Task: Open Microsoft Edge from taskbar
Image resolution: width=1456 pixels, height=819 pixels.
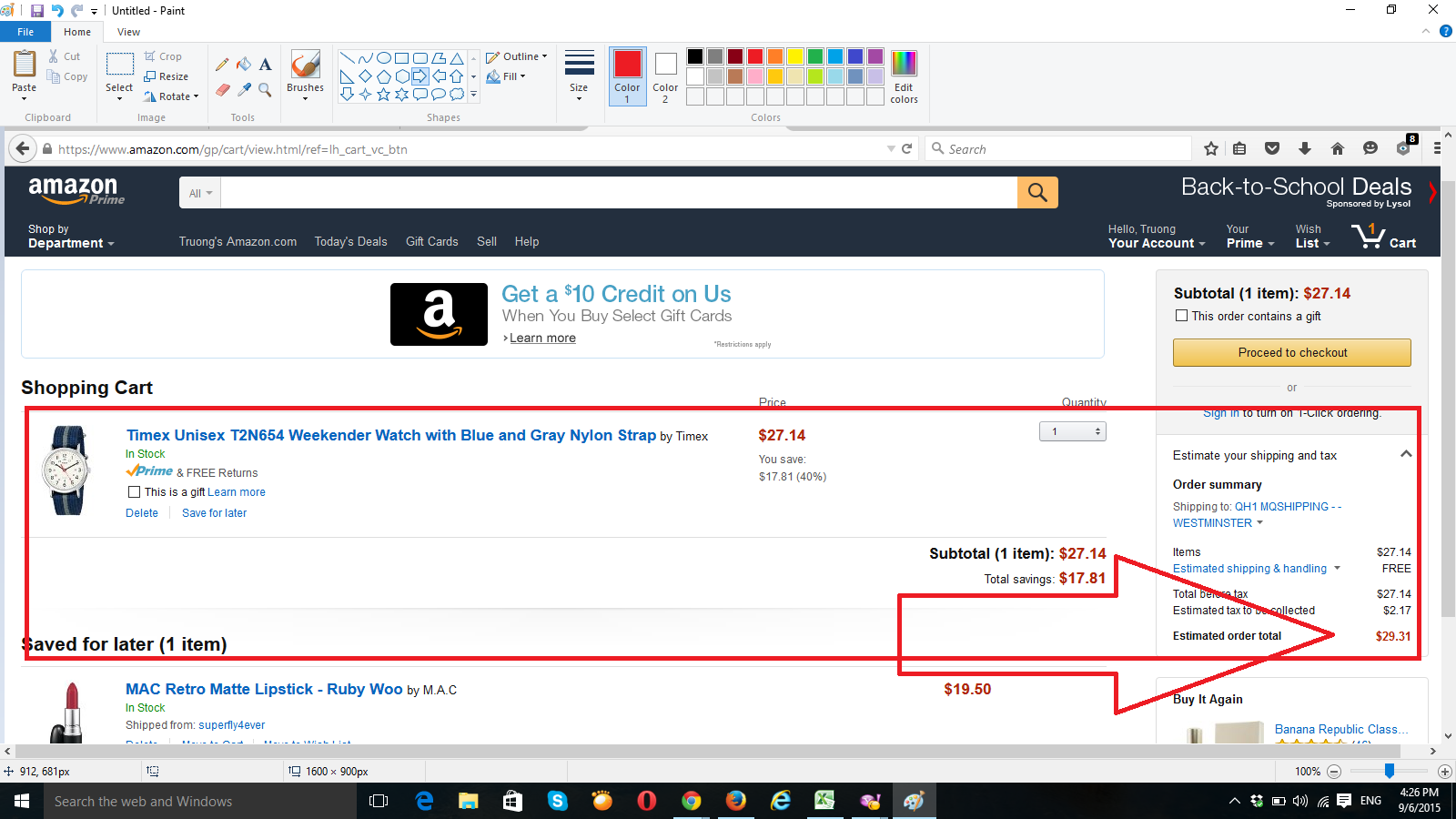Action: tap(424, 801)
